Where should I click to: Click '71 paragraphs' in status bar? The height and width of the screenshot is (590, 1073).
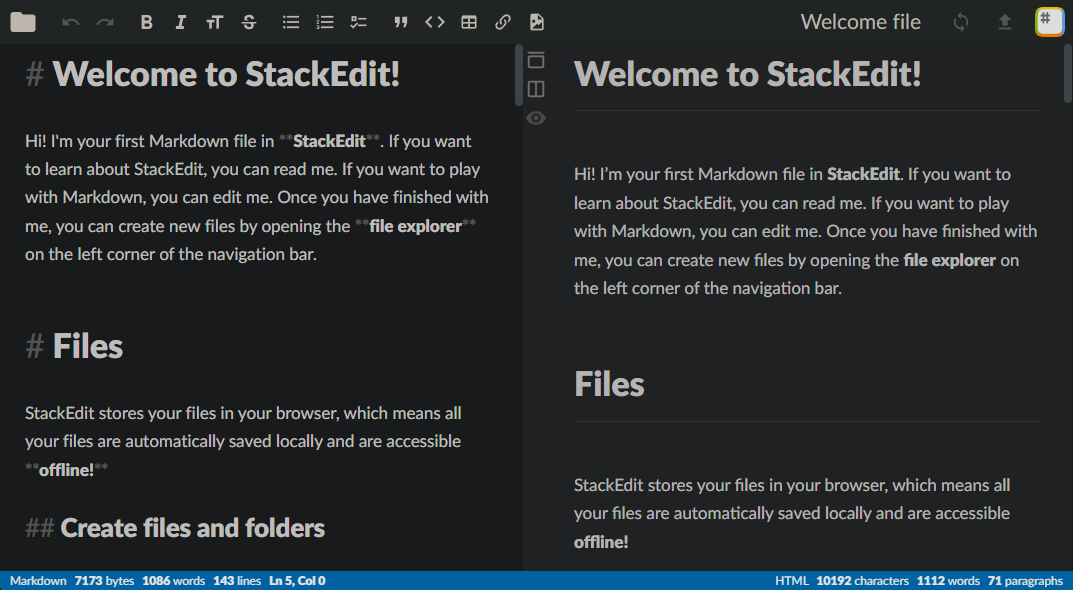click(x=1025, y=581)
